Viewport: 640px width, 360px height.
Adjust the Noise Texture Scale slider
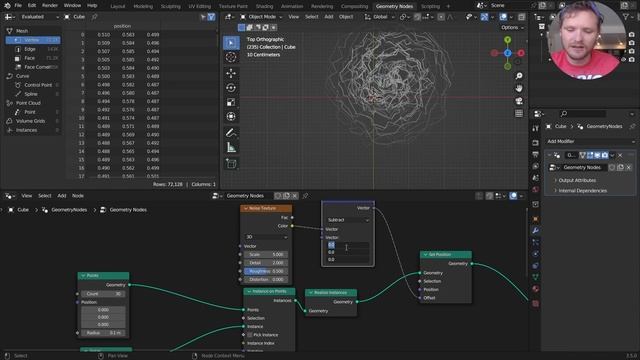[x=266, y=254]
